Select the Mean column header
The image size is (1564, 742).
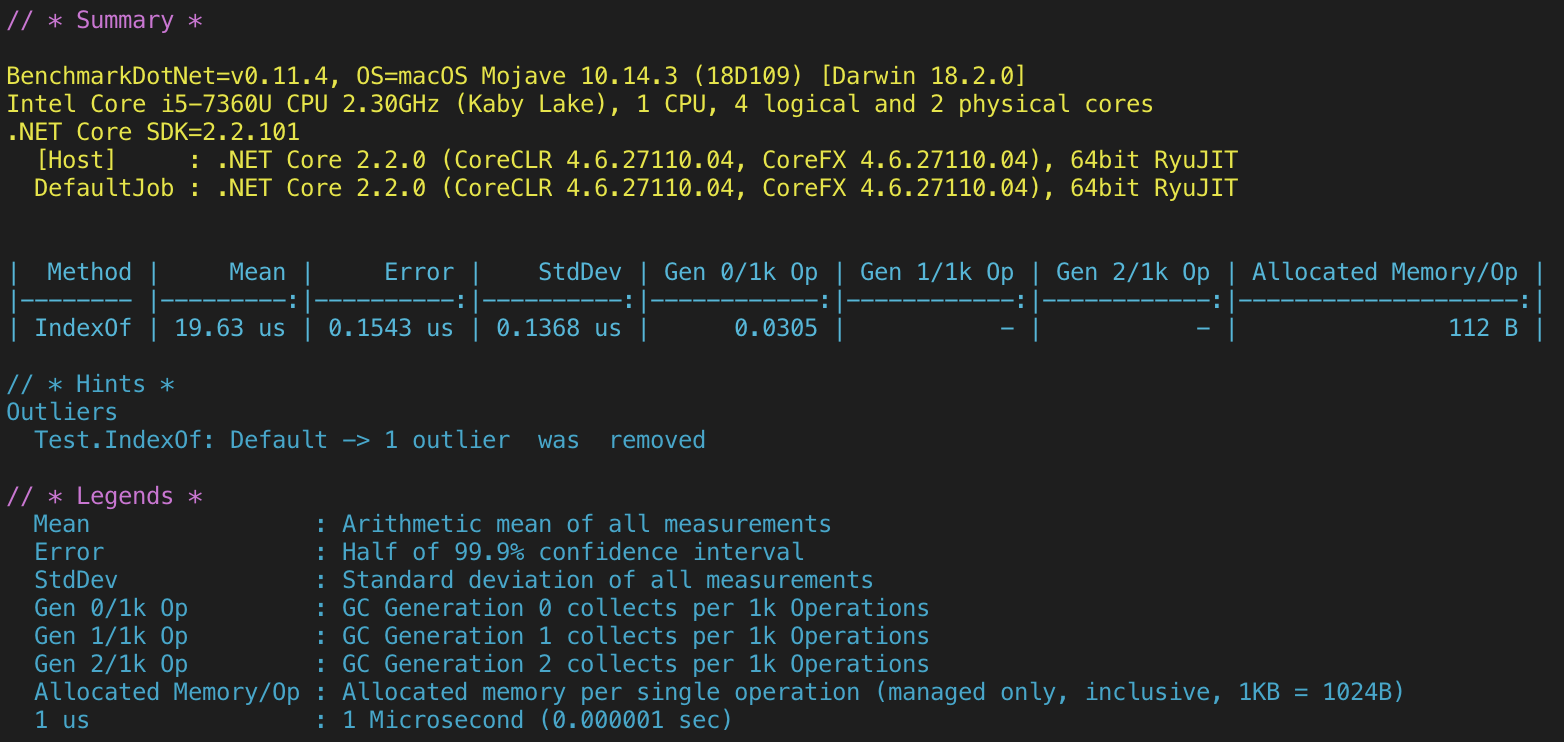257,271
